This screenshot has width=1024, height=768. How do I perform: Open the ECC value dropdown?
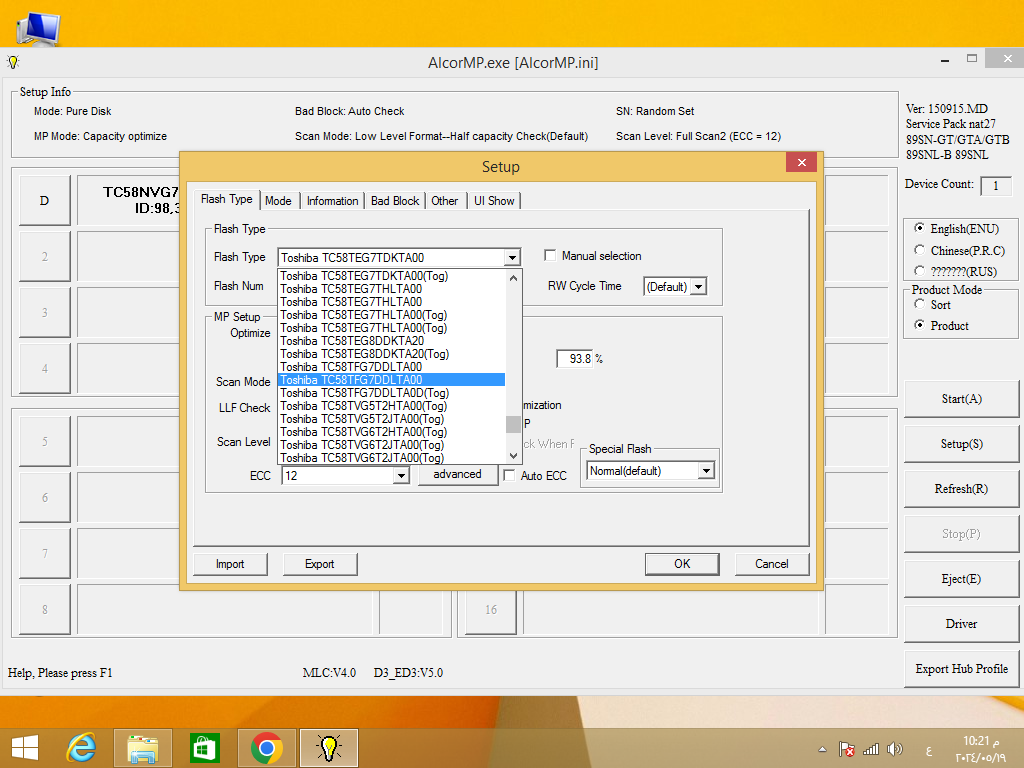point(401,475)
